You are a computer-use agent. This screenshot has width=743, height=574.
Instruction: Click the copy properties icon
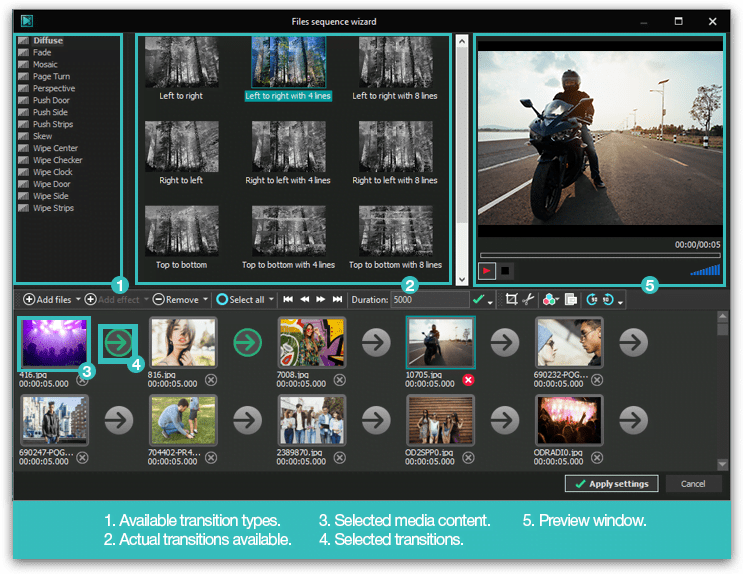[571, 300]
